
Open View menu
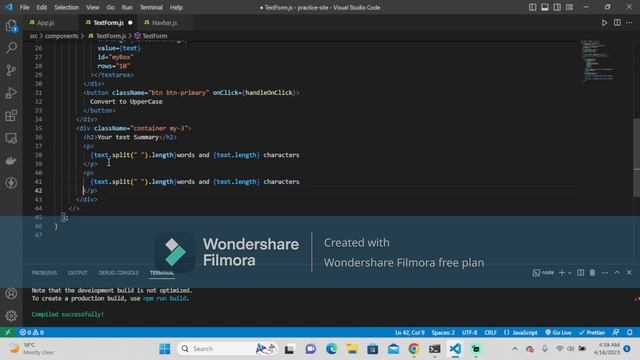point(93,7)
